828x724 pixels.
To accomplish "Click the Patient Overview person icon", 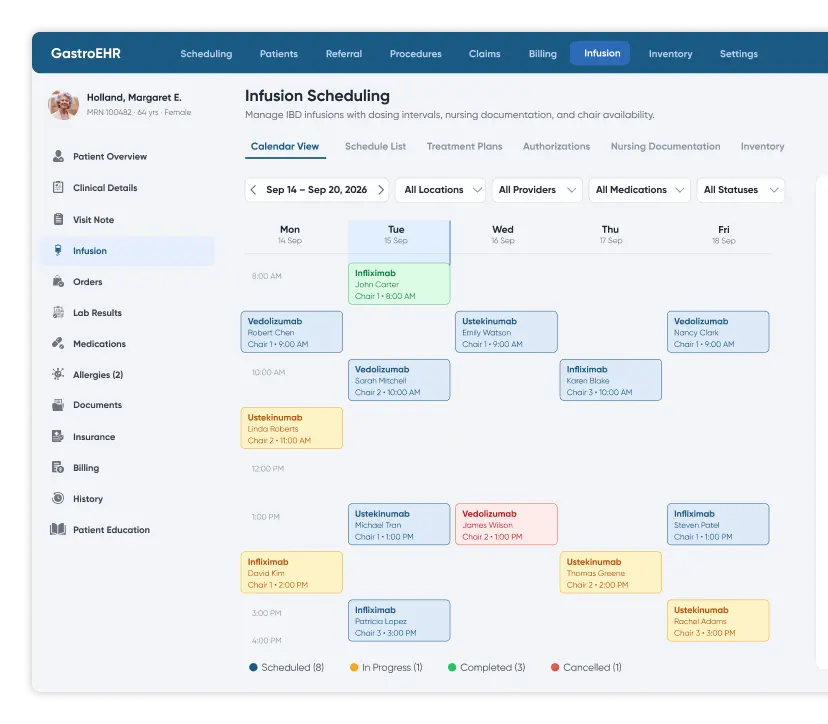I will point(58,156).
